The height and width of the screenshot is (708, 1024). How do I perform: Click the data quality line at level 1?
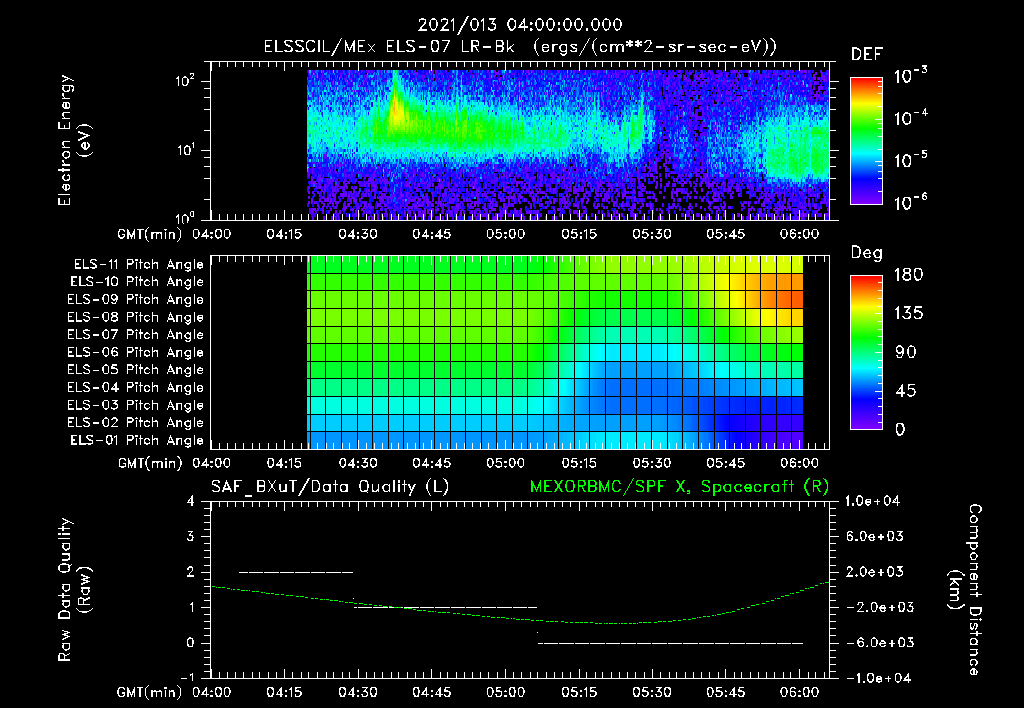click(x=445, y=607)
